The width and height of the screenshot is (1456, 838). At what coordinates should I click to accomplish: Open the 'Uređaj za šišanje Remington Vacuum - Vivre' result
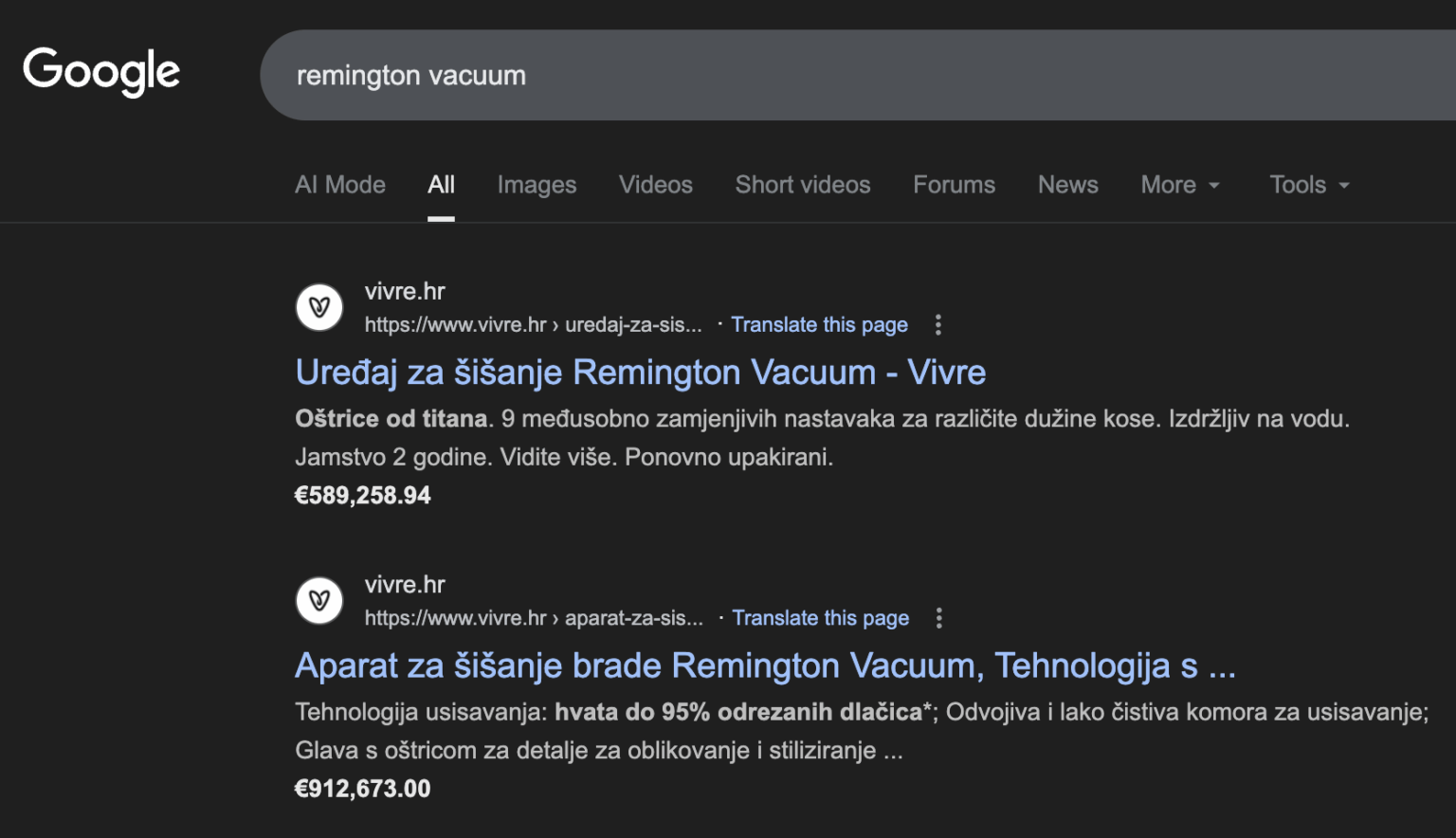pyautogui.click(x=641, y=373)
